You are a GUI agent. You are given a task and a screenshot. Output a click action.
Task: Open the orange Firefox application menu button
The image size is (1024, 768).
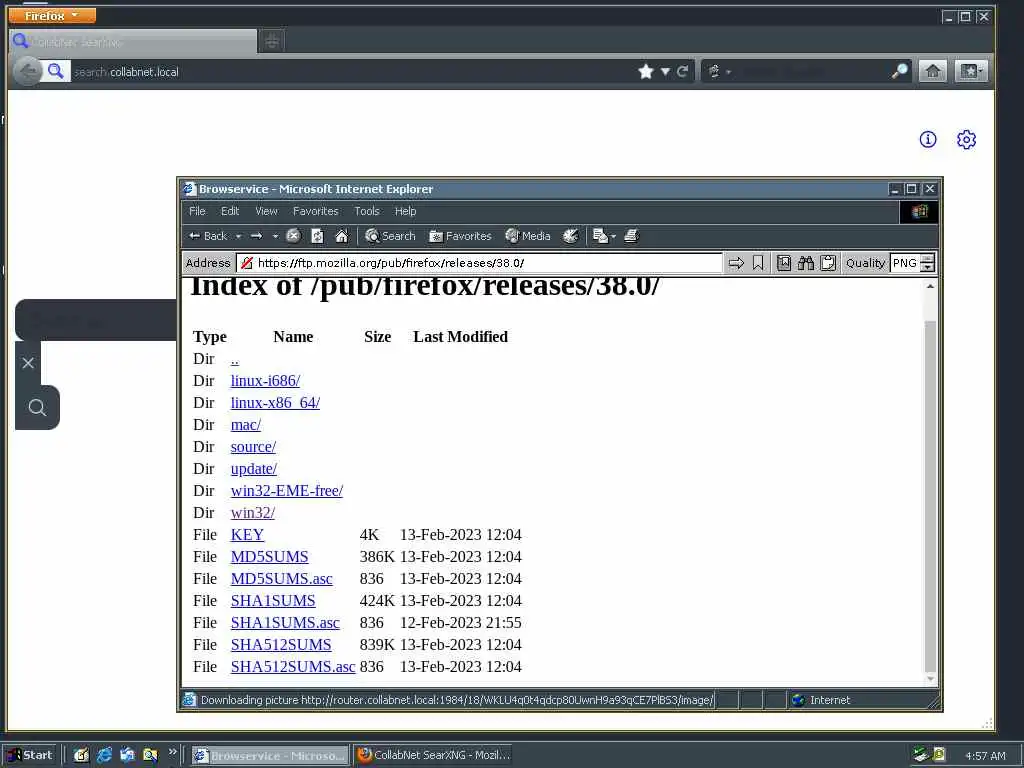point(52,15)
